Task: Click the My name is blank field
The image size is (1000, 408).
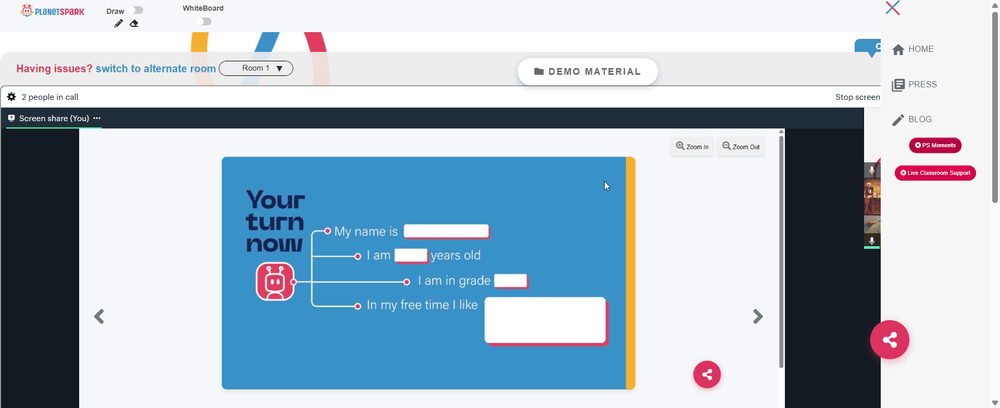Action: click(x=446, y=231)
